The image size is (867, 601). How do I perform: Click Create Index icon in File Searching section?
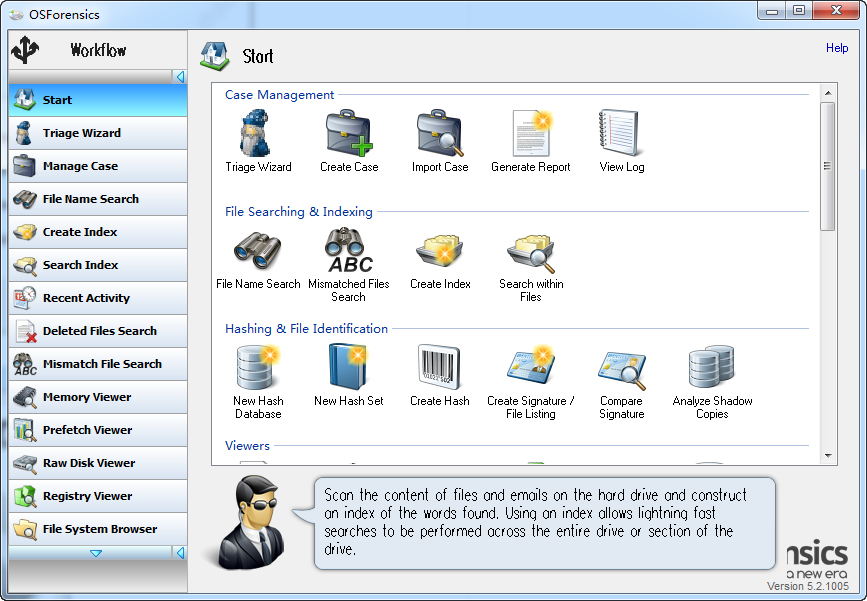[440, 252]
